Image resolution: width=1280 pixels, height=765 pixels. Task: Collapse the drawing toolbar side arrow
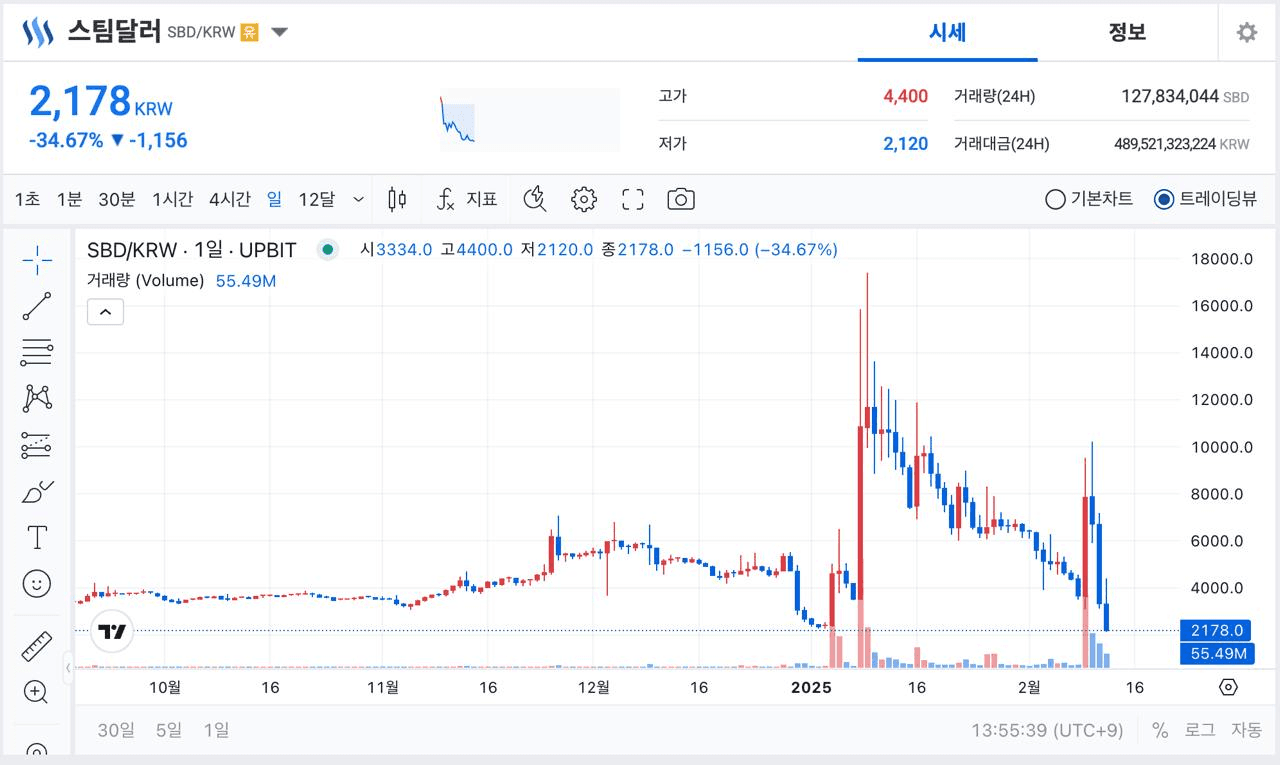tap(69, 667)
